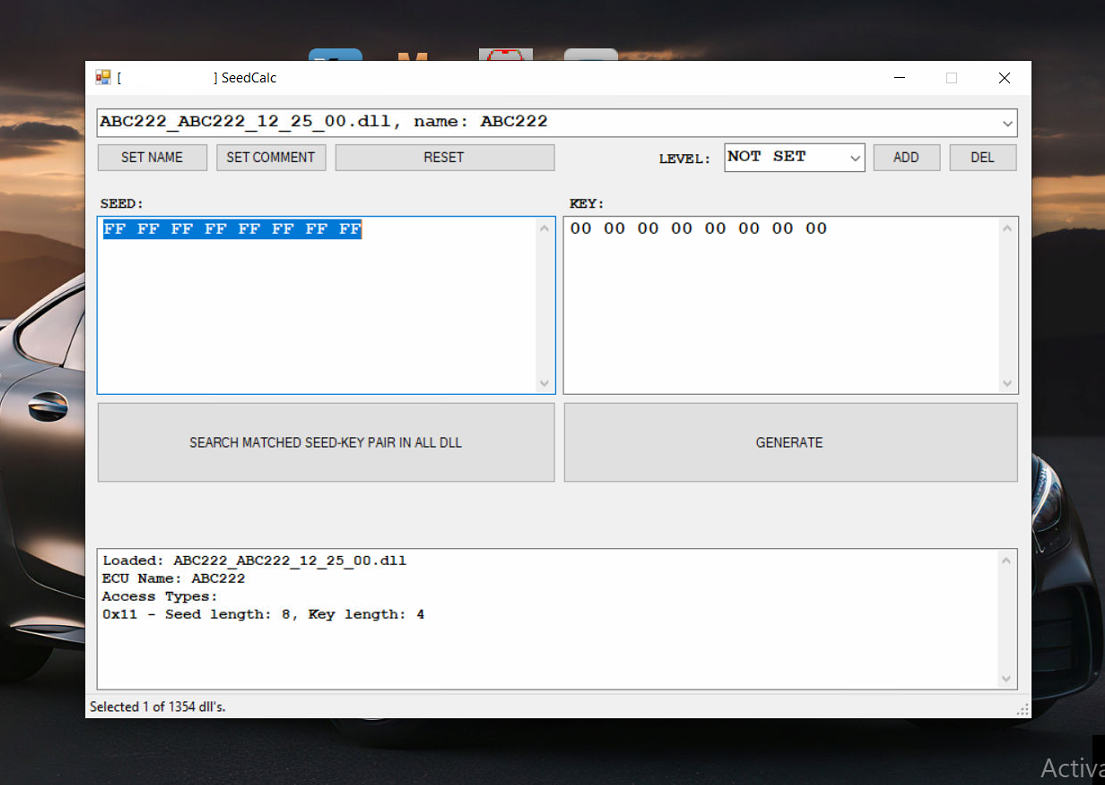Click the orange M desktop icon

tap(412, 56)
